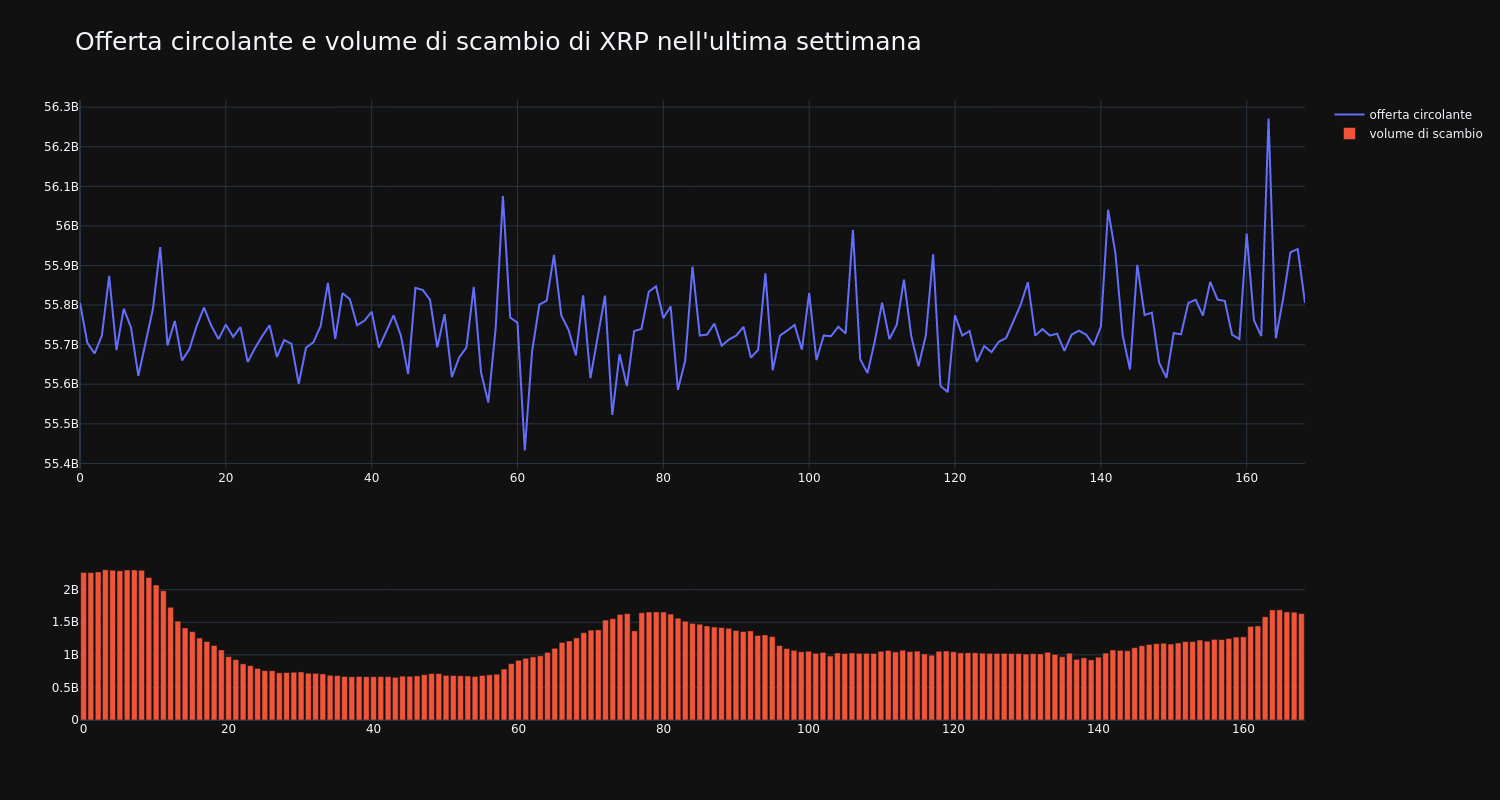This screenshot has width=1500, height=800.
Task: Click the blue line swatch in legend
Action: click(1349, 115)
